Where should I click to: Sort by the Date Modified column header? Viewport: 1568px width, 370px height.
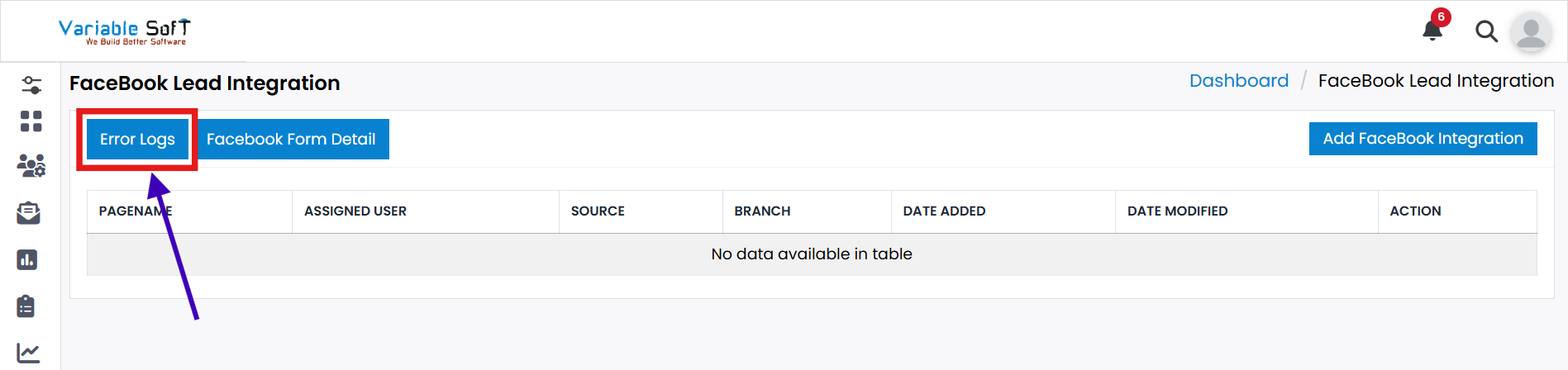click(1177, 211)
